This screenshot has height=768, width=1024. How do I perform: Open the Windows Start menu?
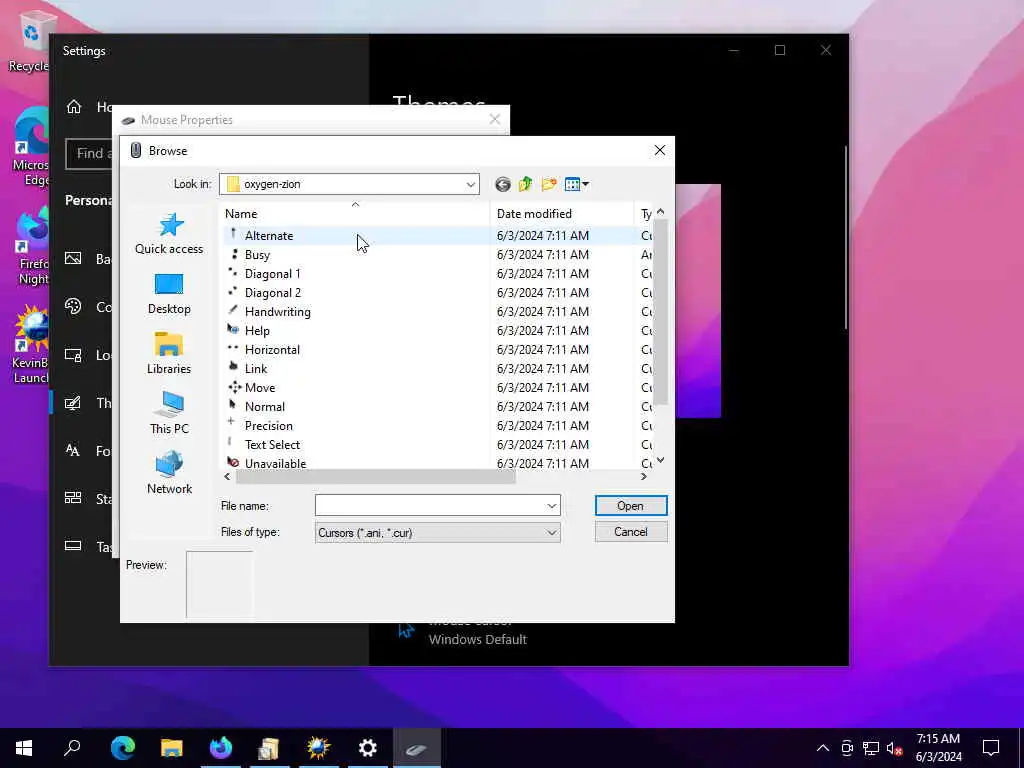[x=24, y=748]
